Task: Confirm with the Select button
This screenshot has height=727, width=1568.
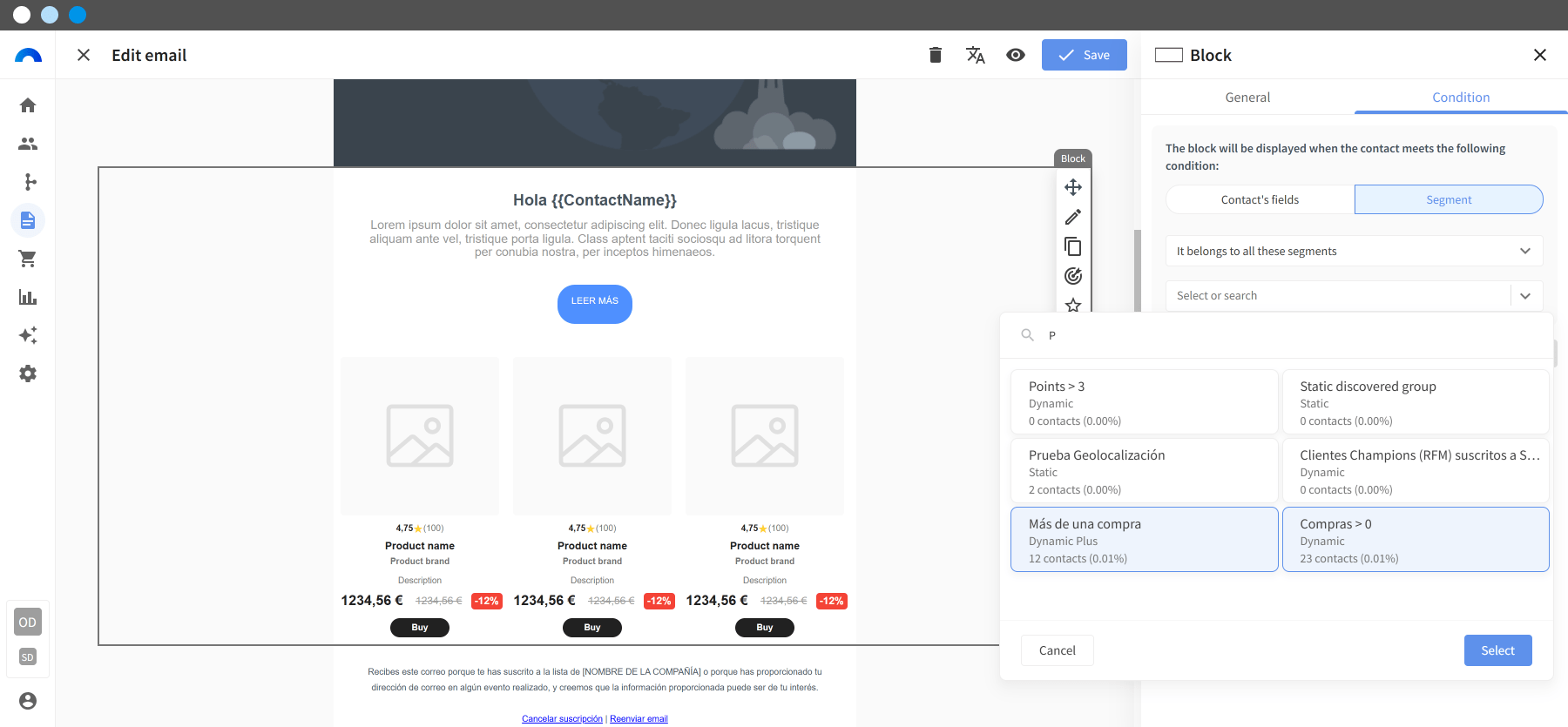Action: [1498, 650]
